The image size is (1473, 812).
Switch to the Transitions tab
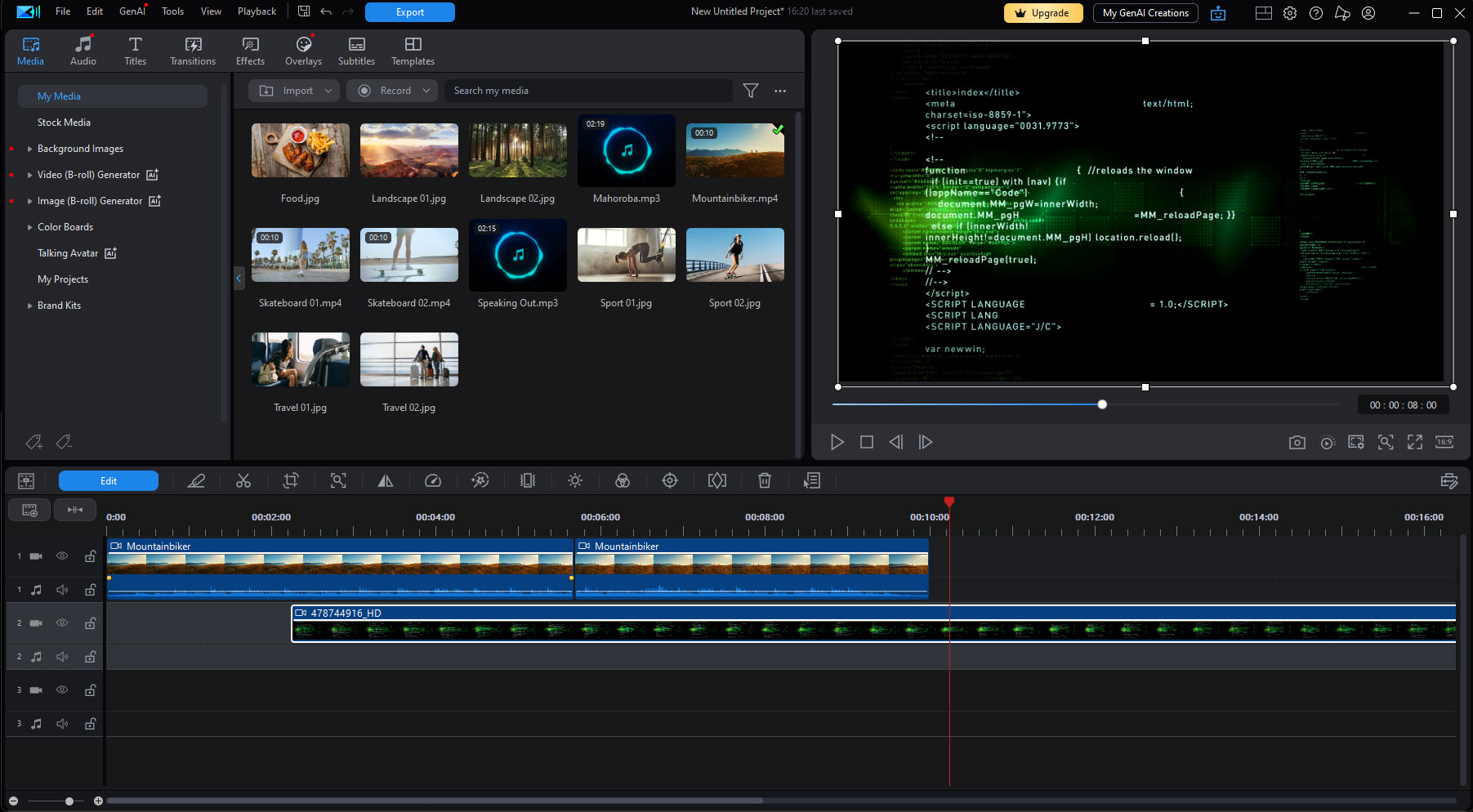193,51
